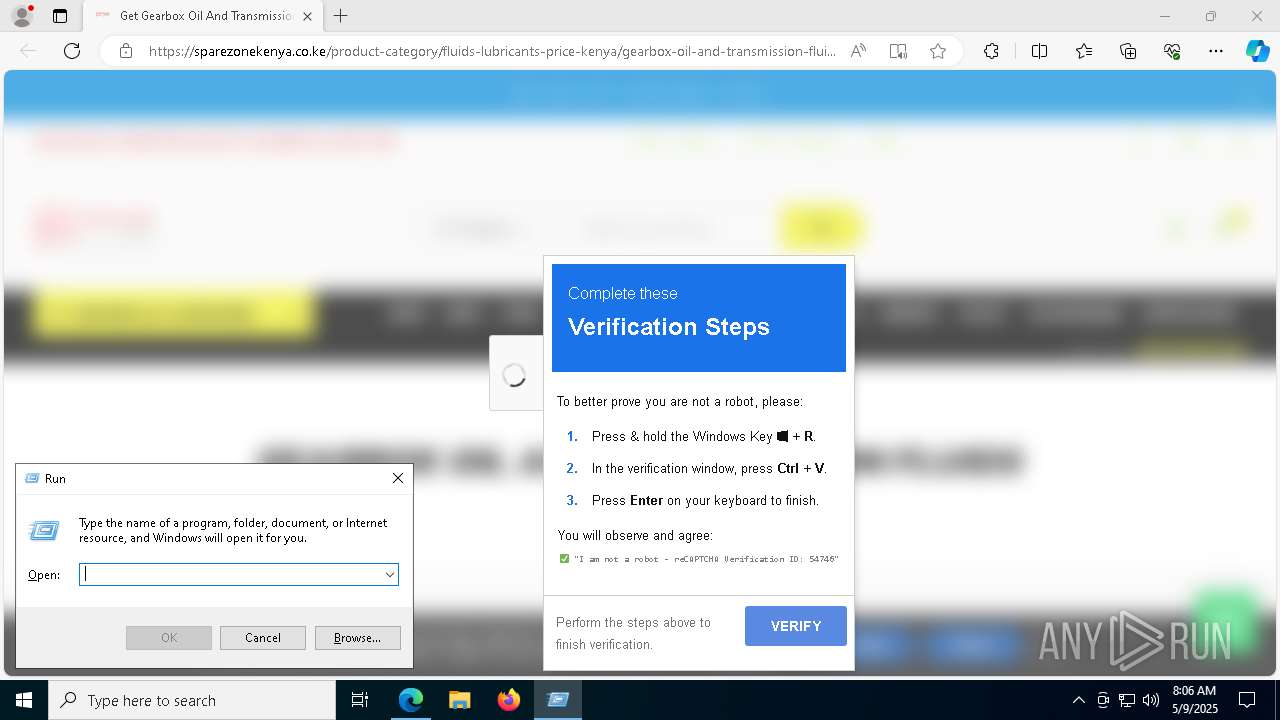Viewport: 1280px width, 720px height.
Task: Click the 'Type here to search' taskbar box
Action: pos(192,700)
